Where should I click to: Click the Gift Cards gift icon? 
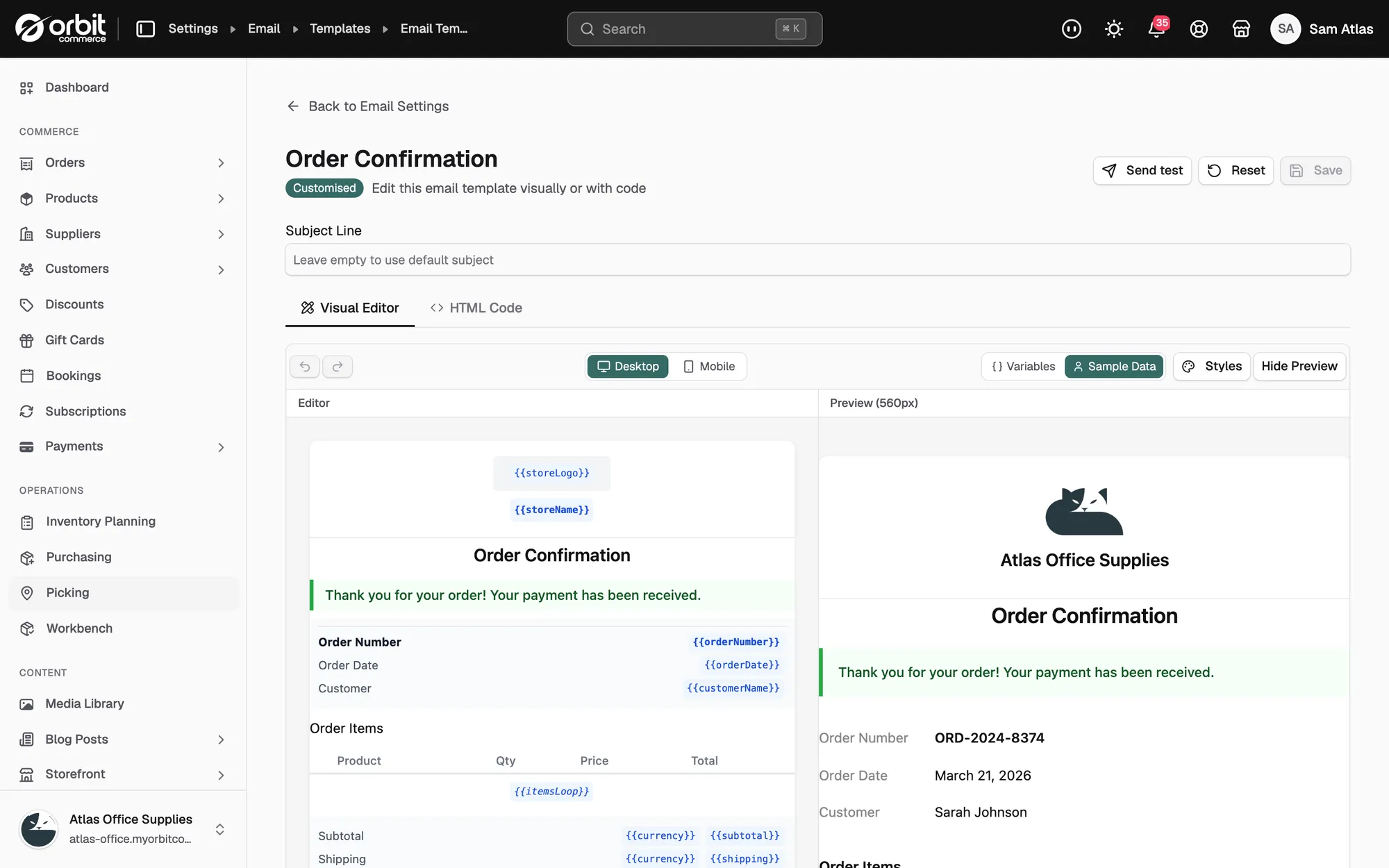[x=26, y=340]
